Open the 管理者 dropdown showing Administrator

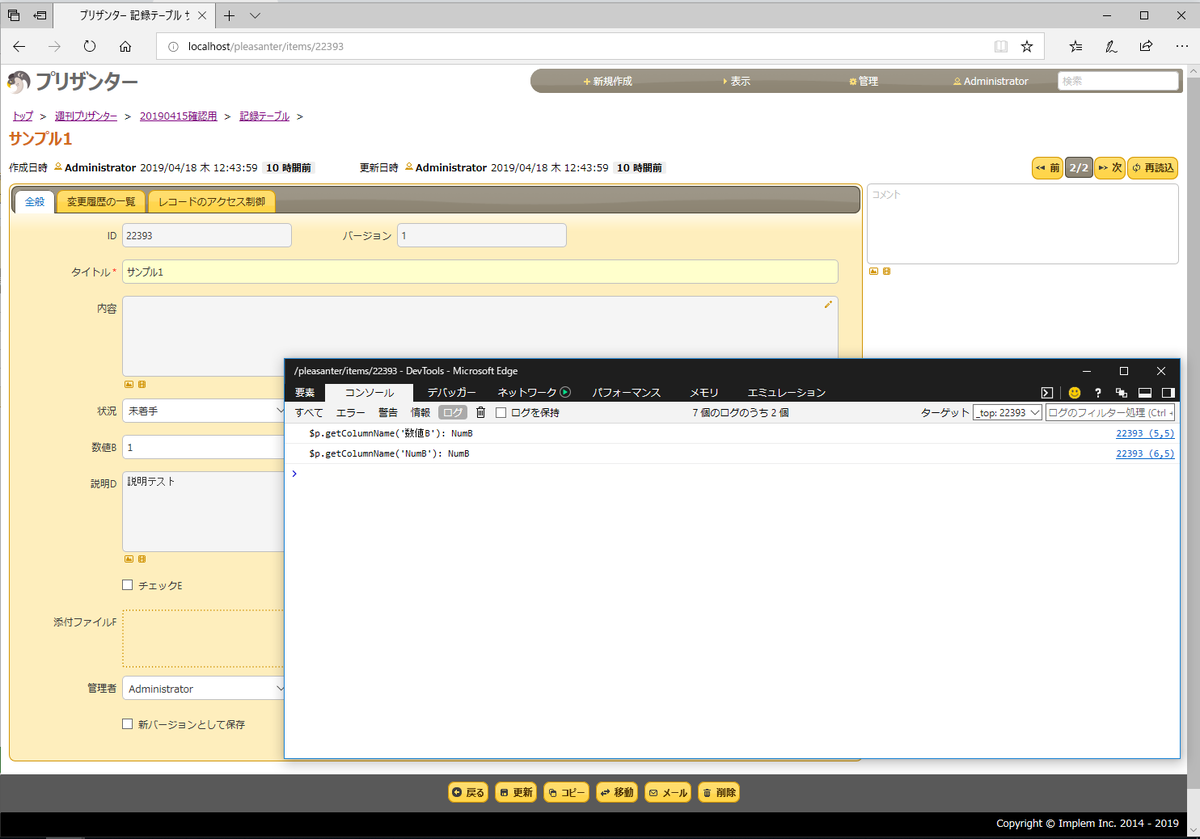tap(204, 688)
